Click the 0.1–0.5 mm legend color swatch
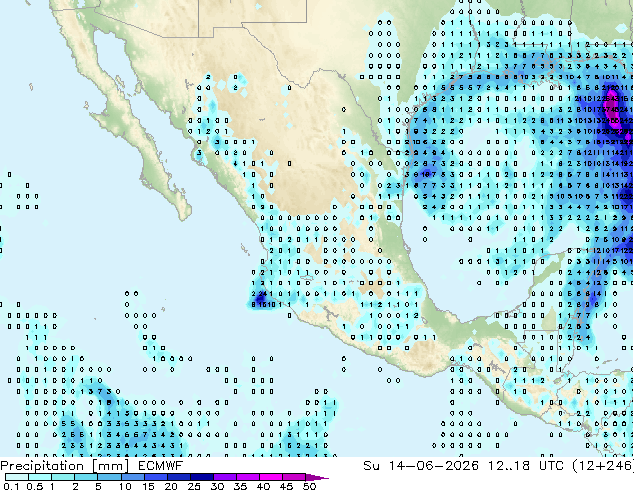Screen dimensions: 634x490 pos(17,477)
